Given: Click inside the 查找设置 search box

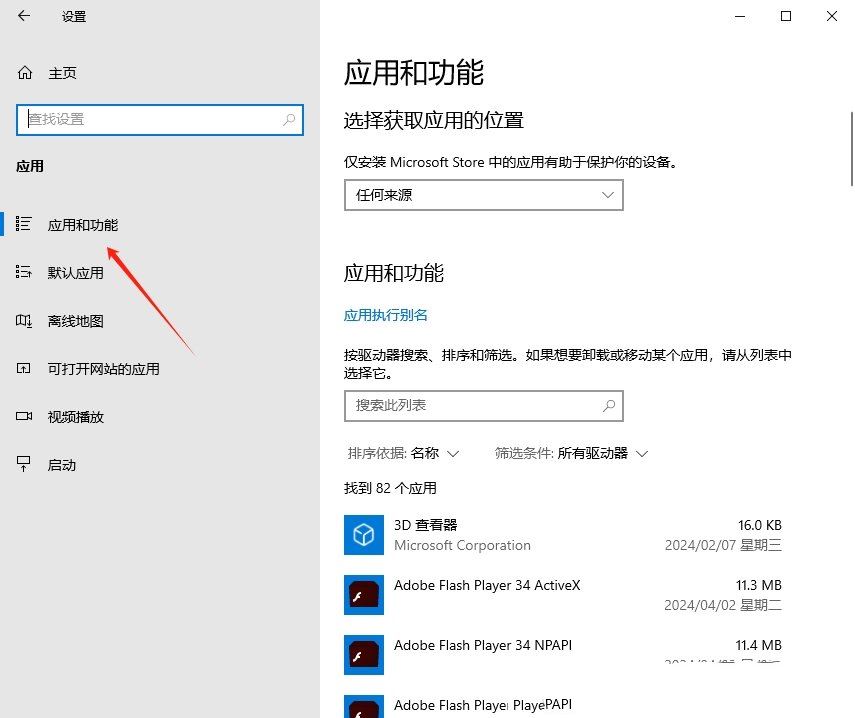Looking at the screenshot, I should click(160, 119).
